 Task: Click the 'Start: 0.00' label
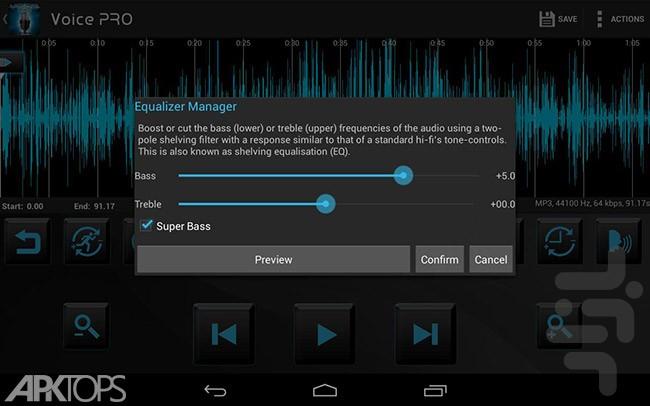pyautogui.click(x=22, y=206)
